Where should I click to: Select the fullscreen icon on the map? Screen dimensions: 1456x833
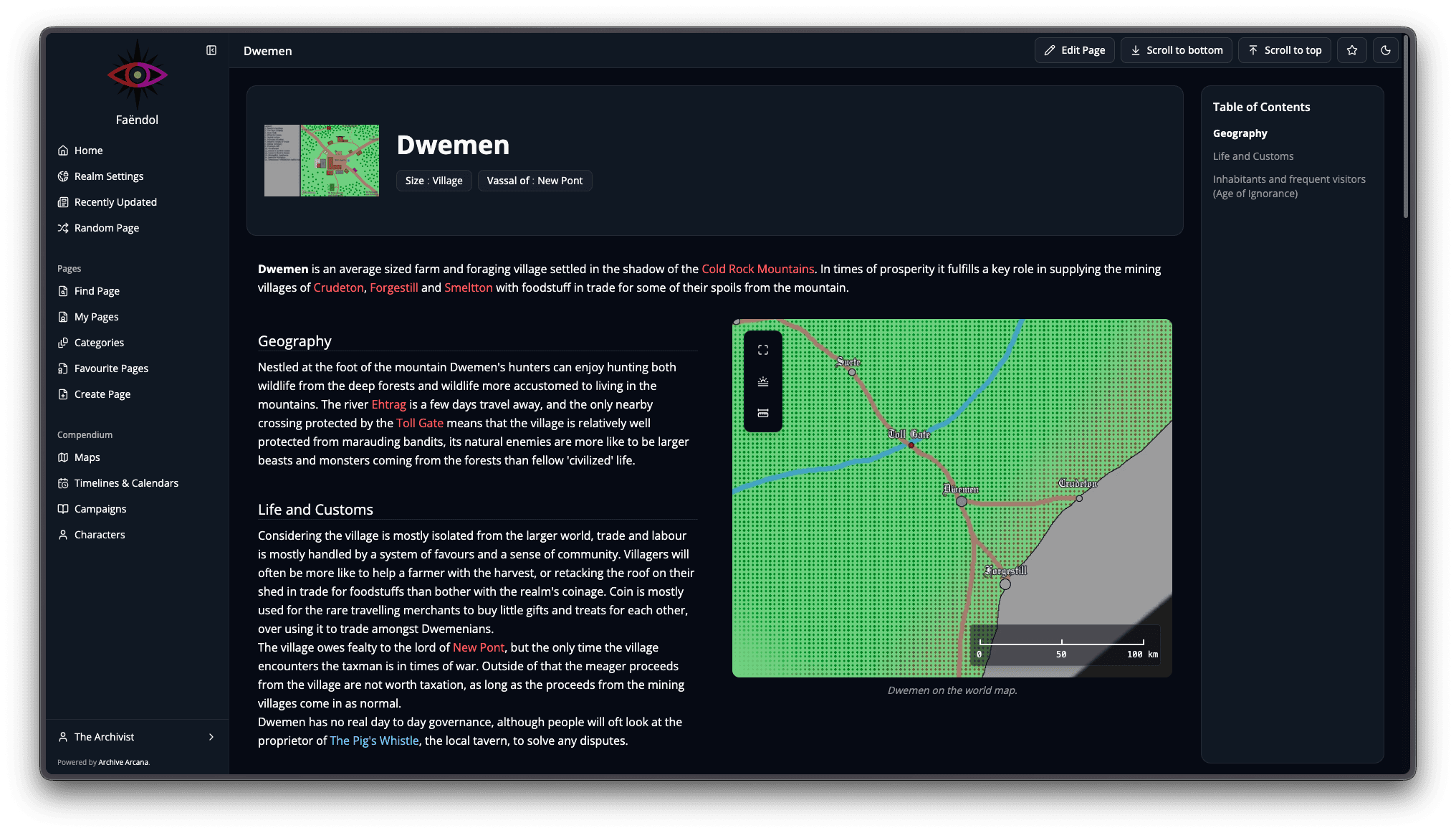762,349
